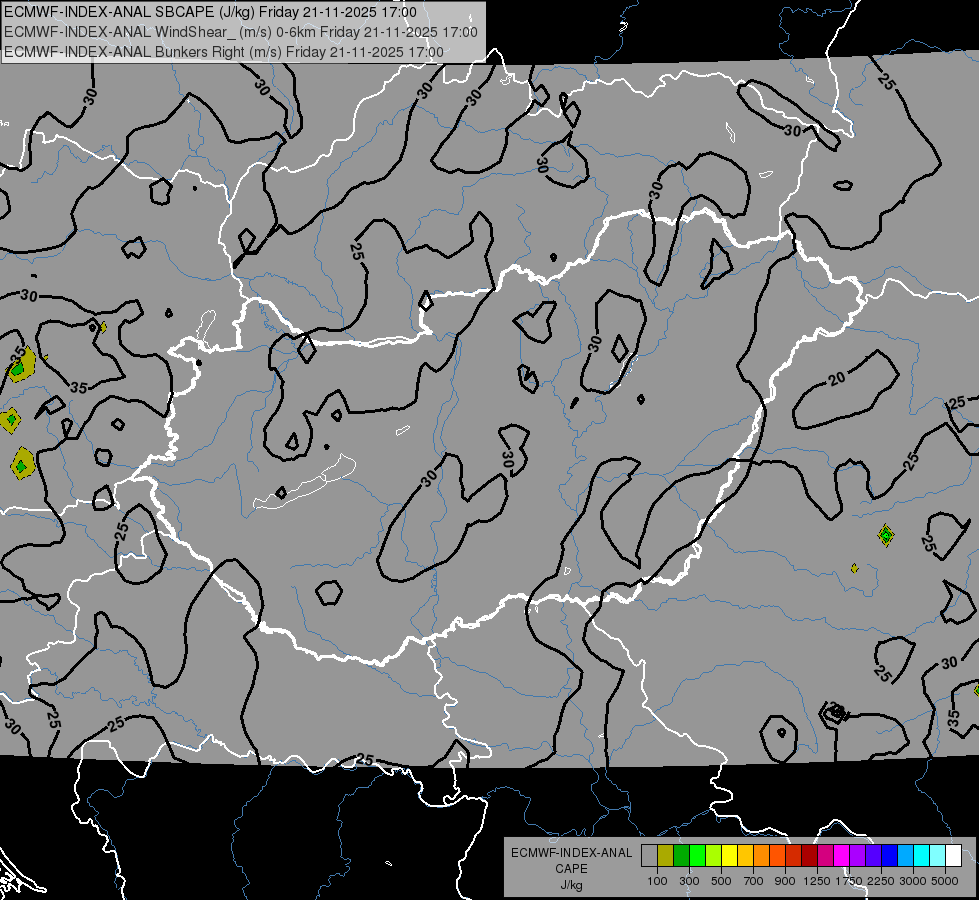Select the gray legend swatch
979x900 pixels.
[649, 856]
